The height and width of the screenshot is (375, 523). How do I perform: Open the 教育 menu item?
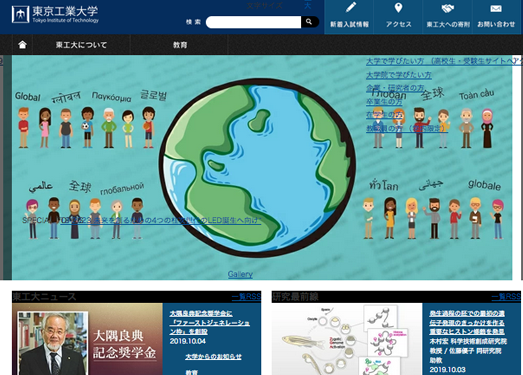coord(180,45)
